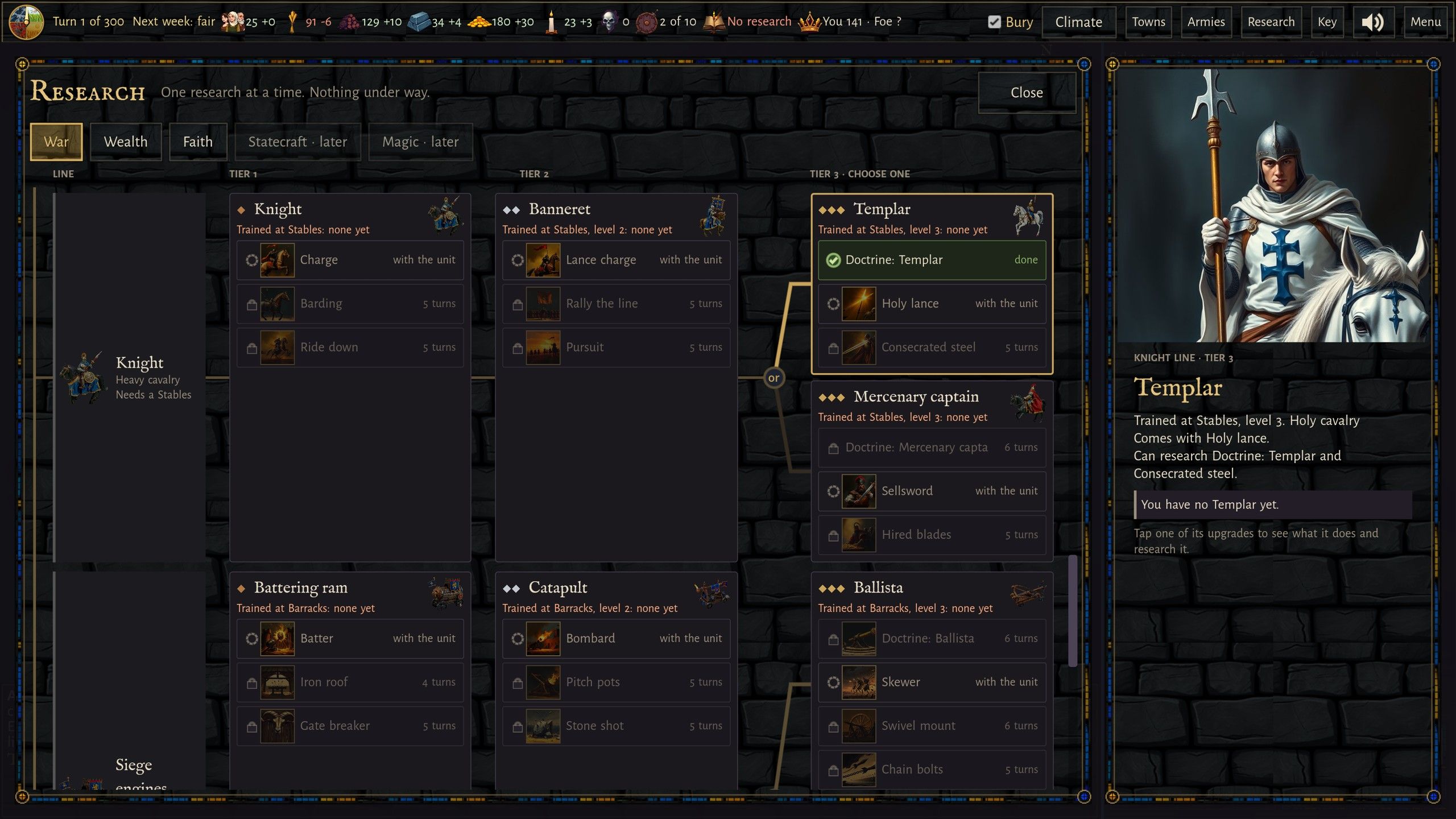Open the Statecraft later tab

tap(297, 142)
